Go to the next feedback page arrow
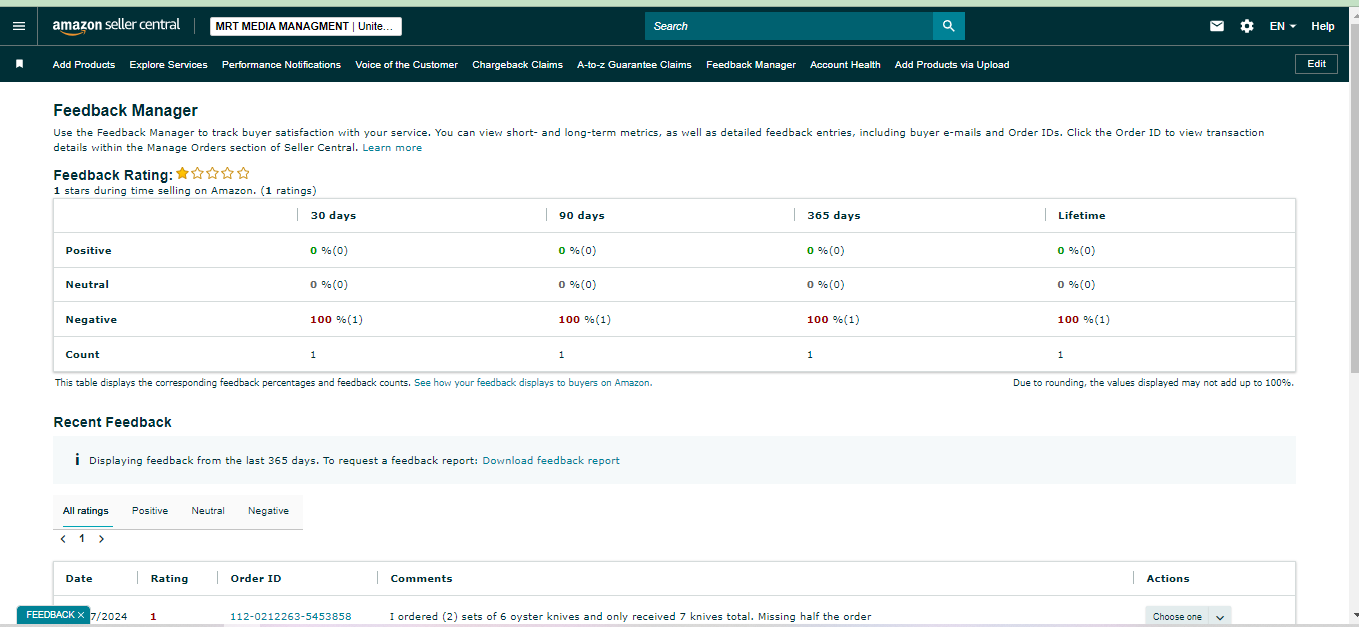The width and height of the screenshot is (1359, 627). pos(101,539)
